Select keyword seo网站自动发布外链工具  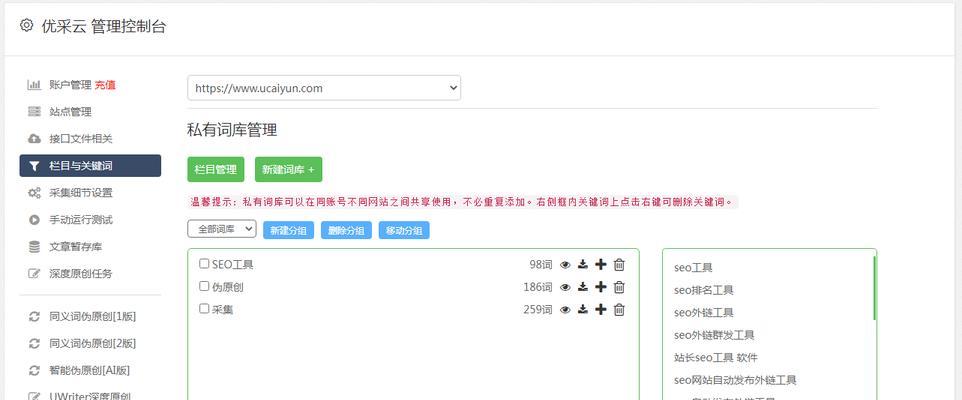coord(735,380)
